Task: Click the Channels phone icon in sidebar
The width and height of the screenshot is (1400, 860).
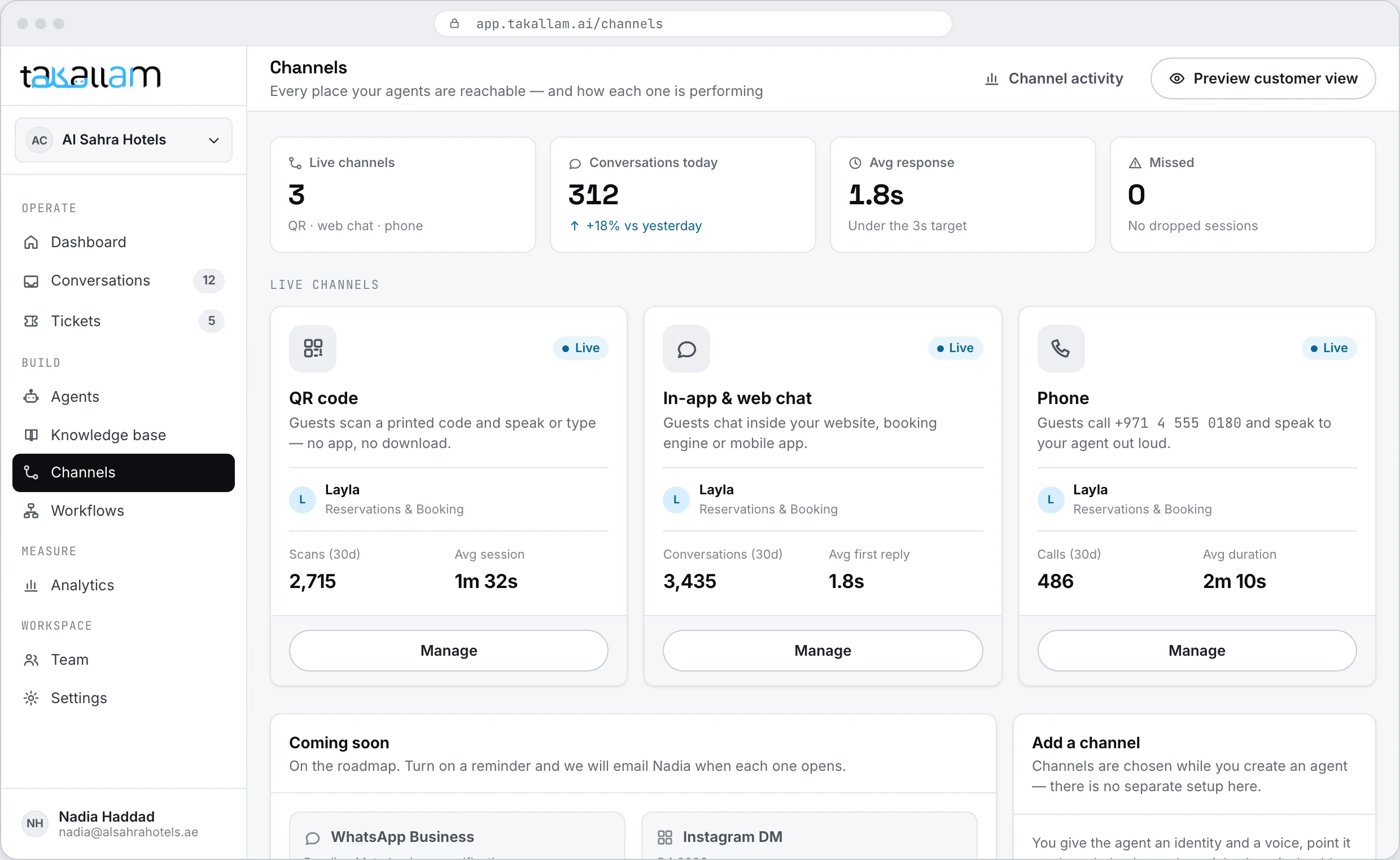Action: click(31, 472)
